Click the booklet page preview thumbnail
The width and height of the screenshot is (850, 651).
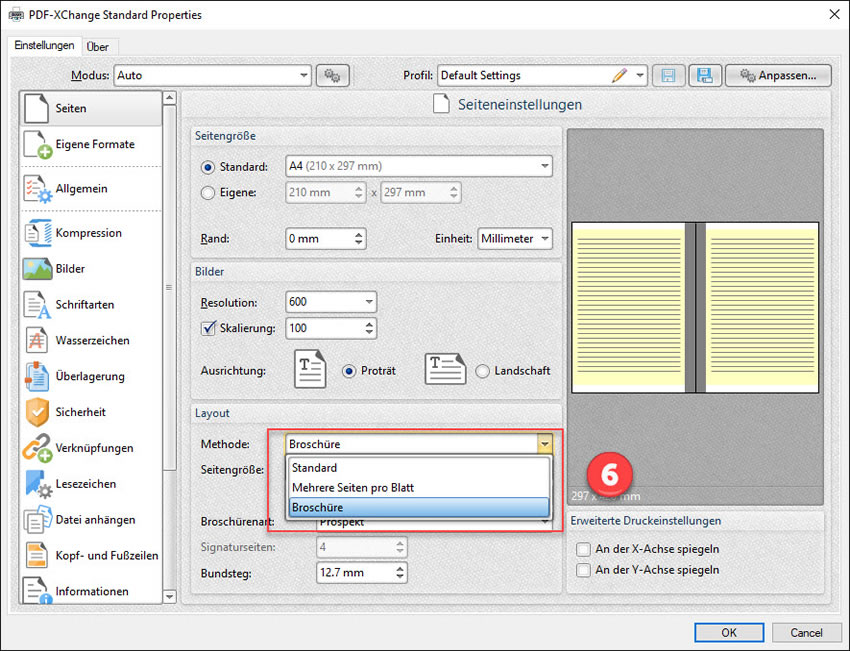click(695, 307)
